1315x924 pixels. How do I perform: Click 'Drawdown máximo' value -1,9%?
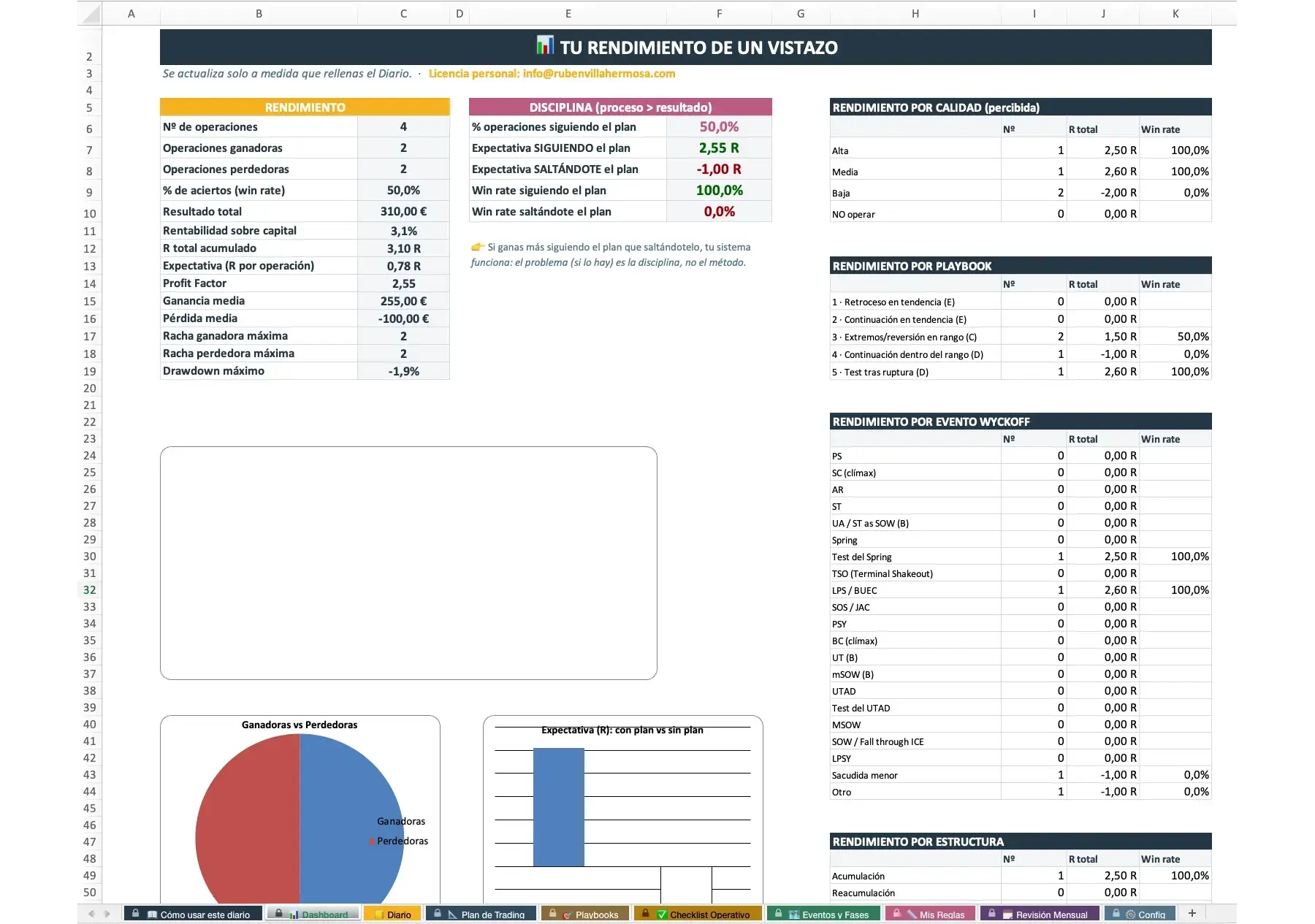coord(403,371)
